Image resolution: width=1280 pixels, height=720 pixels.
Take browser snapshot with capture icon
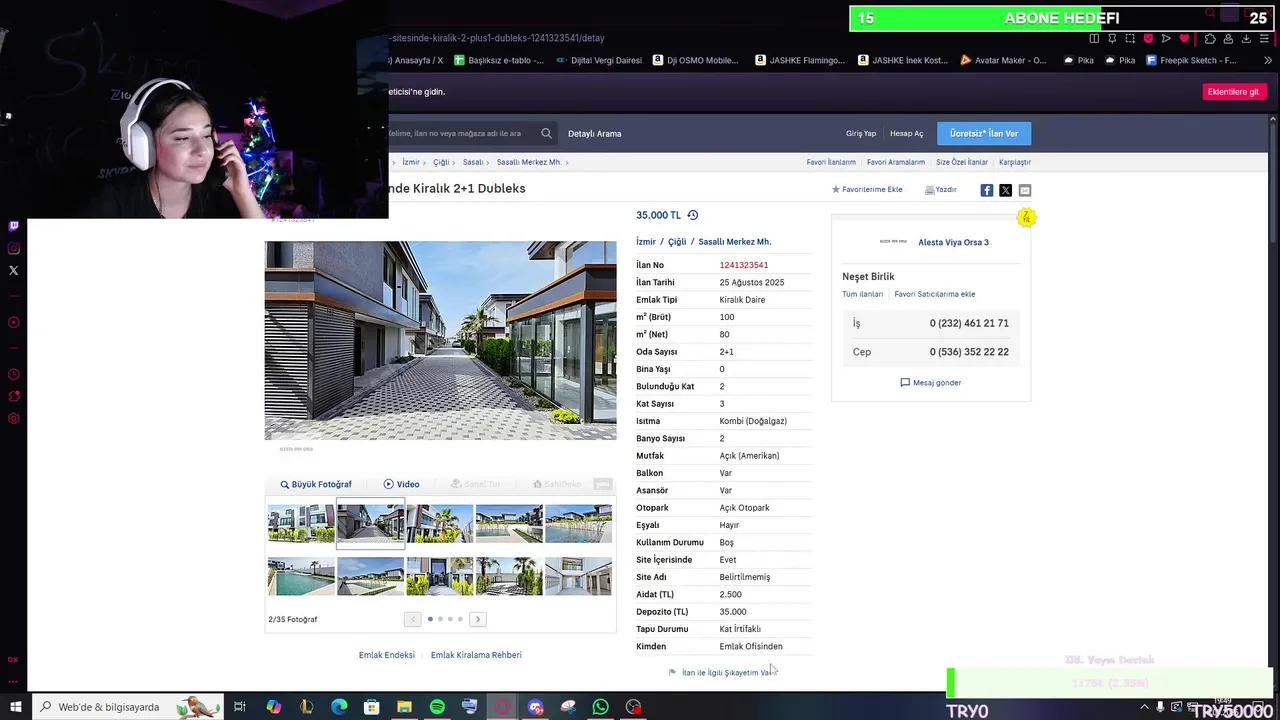[x=1130, y=38]
